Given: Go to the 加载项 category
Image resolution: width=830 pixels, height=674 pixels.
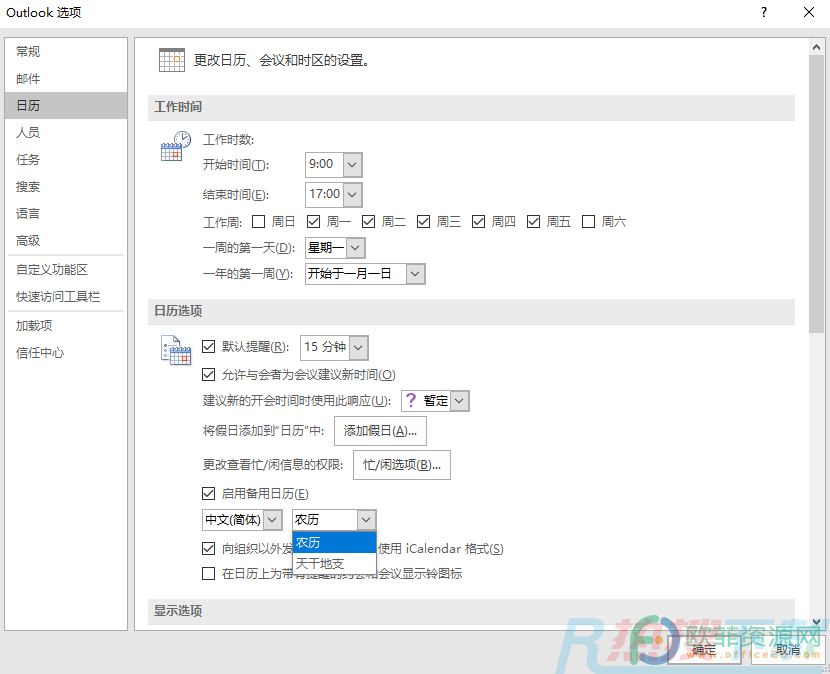Looking at the screenshot, I should pyautogui.click(x=66, y=326).
